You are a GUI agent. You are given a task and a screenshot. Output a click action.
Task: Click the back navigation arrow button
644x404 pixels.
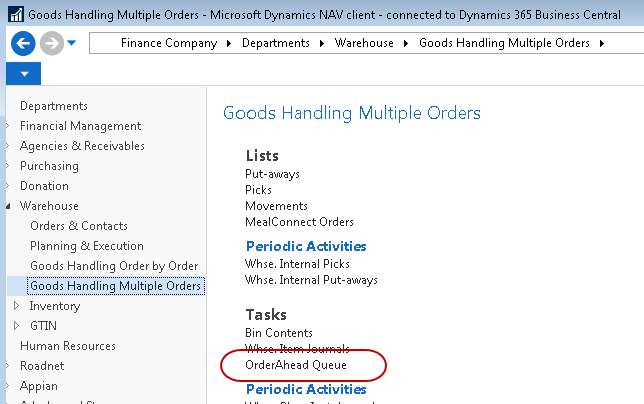pos(23,44)
